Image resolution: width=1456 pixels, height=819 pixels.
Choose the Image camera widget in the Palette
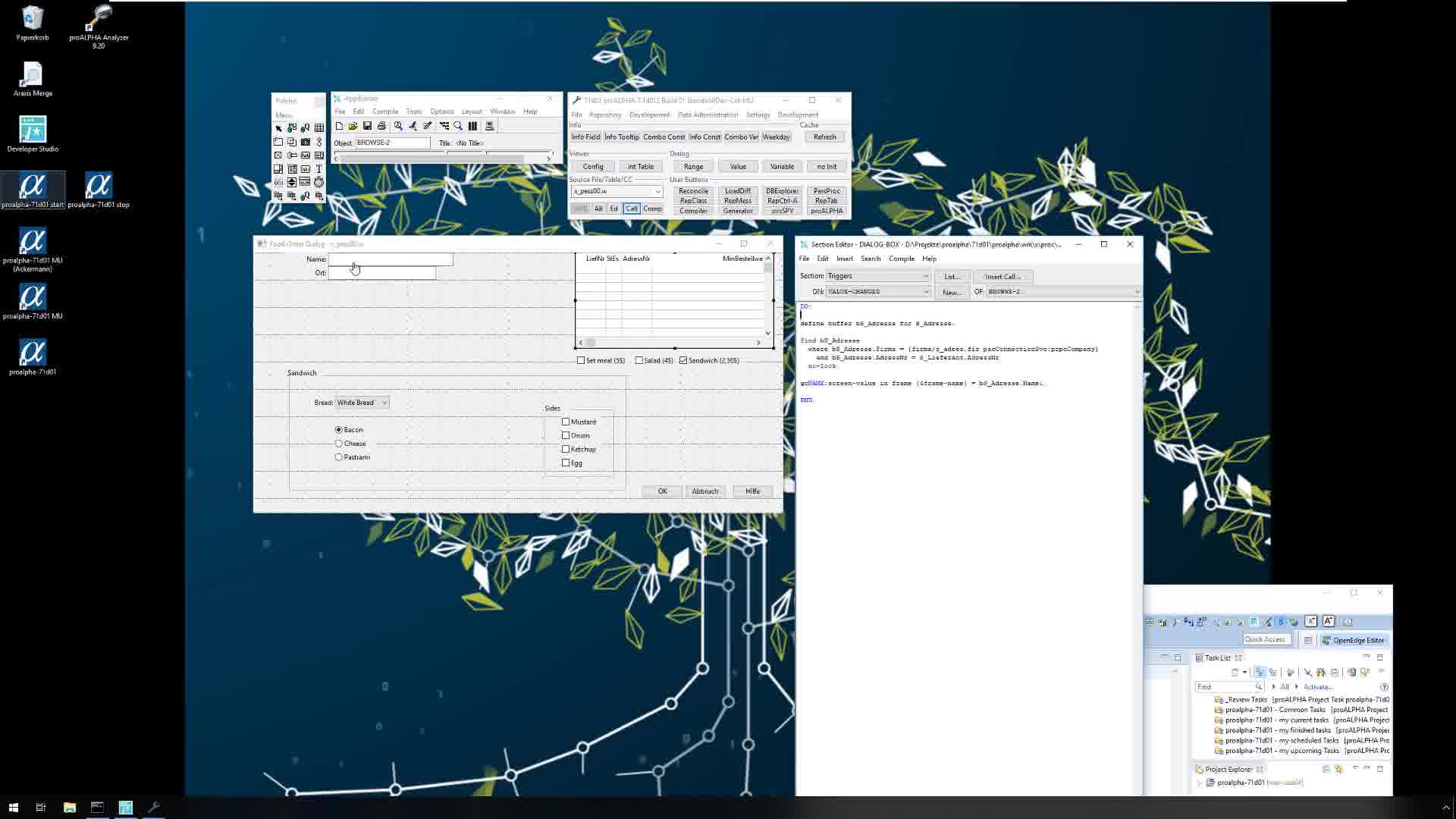click(306, 142)
